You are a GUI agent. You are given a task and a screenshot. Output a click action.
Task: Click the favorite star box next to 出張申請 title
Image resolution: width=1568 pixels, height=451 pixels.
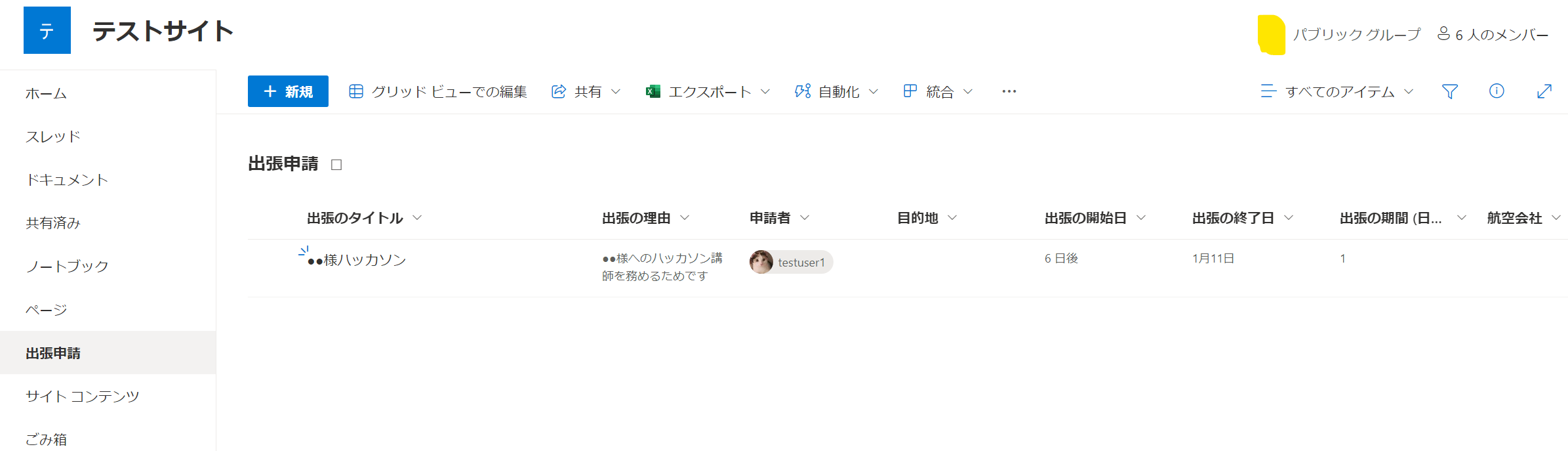coord(336,165)
